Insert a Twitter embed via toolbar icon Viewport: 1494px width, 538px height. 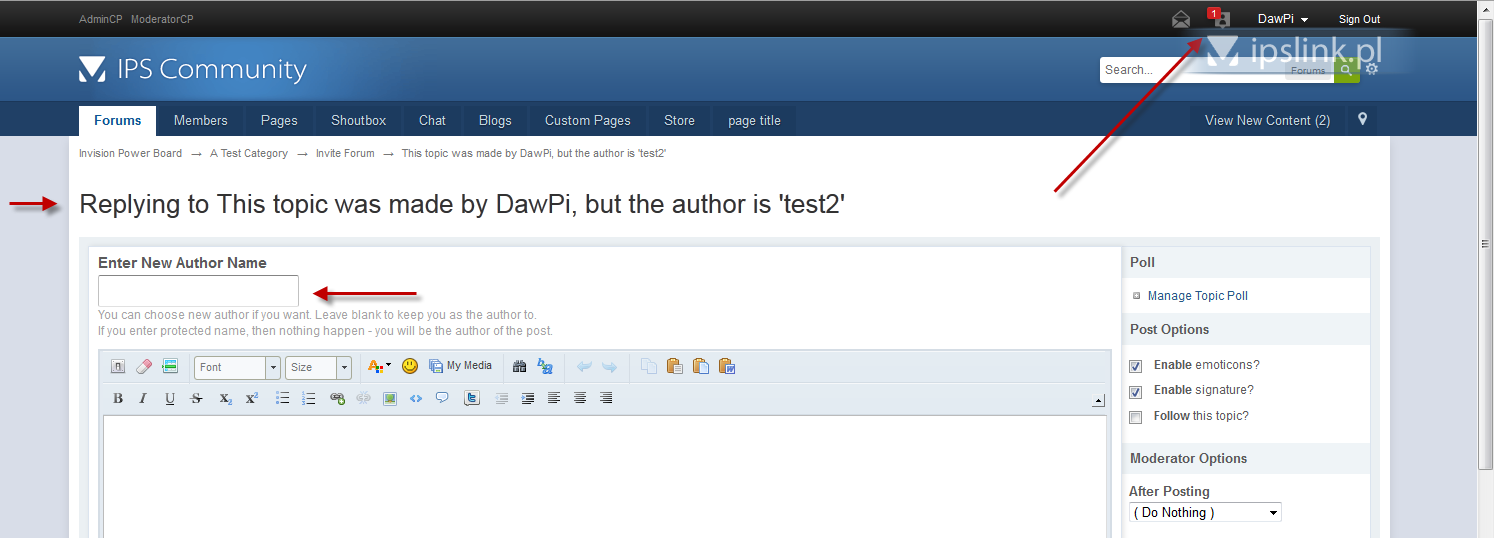click(472, 398)
